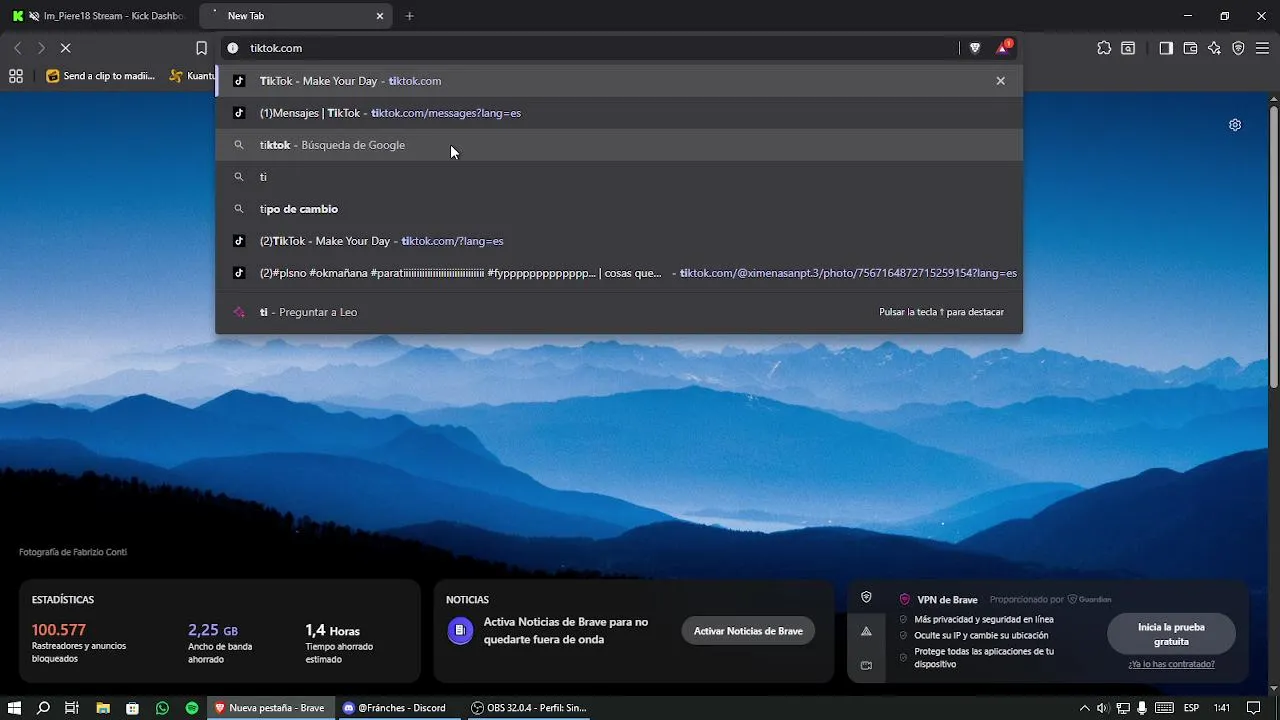
Task: Pick the plain 'ti' search suggestion
Action: click(619, 177)
